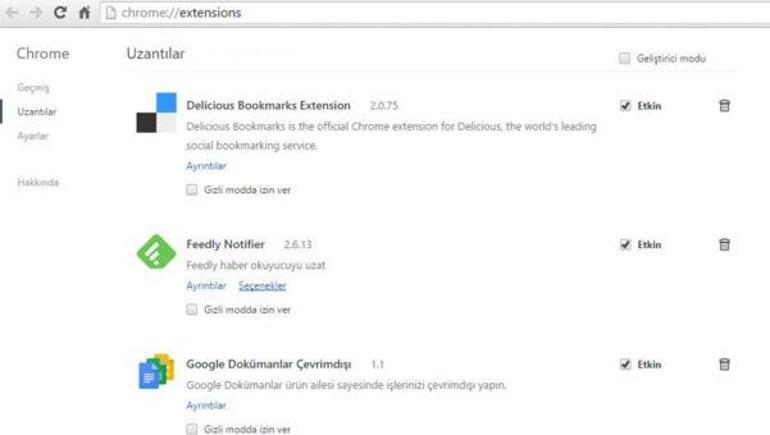
Task: Click the browser forward arrow
Action: [36, 14]
